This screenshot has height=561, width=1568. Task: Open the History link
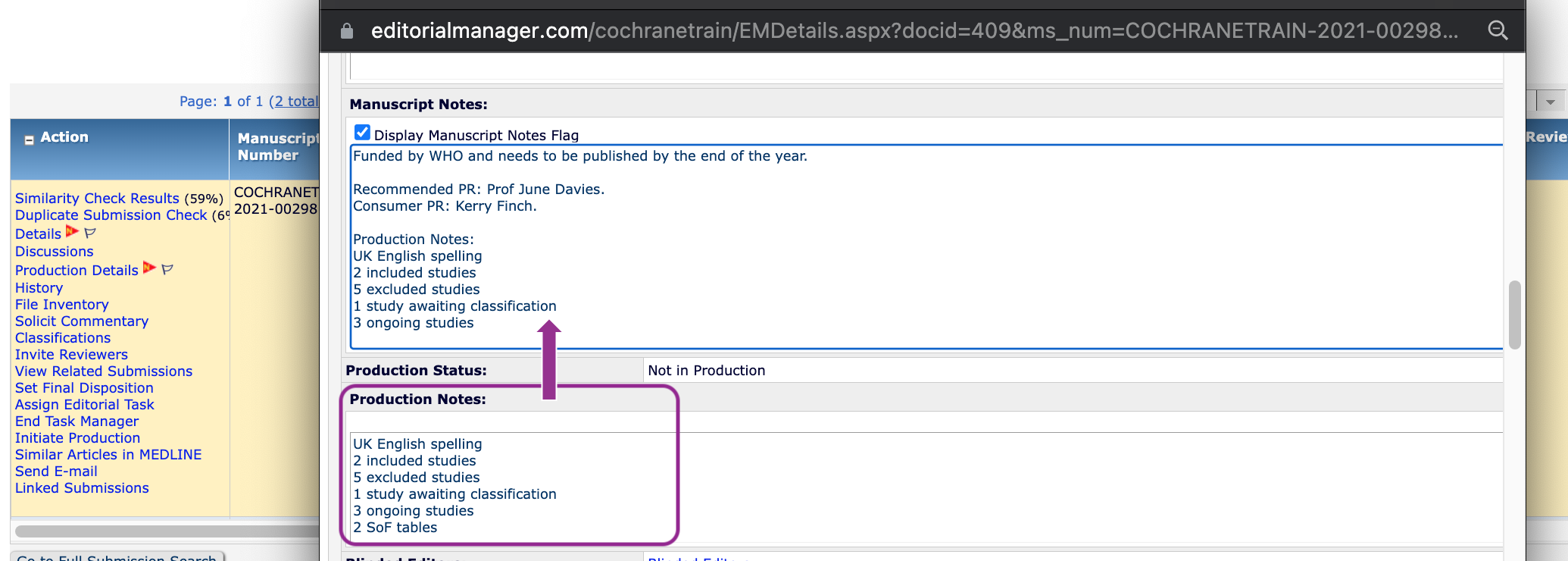tap(39, 288)
